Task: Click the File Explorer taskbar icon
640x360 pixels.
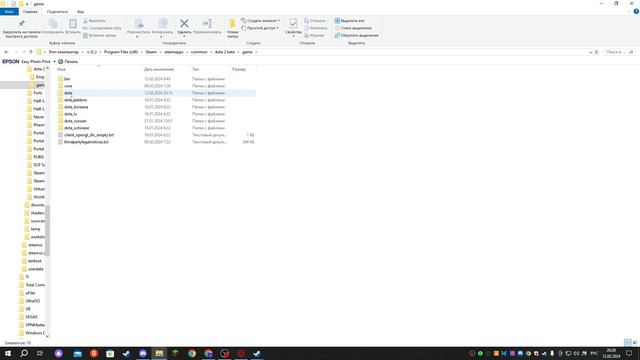Action: (159, 353)
